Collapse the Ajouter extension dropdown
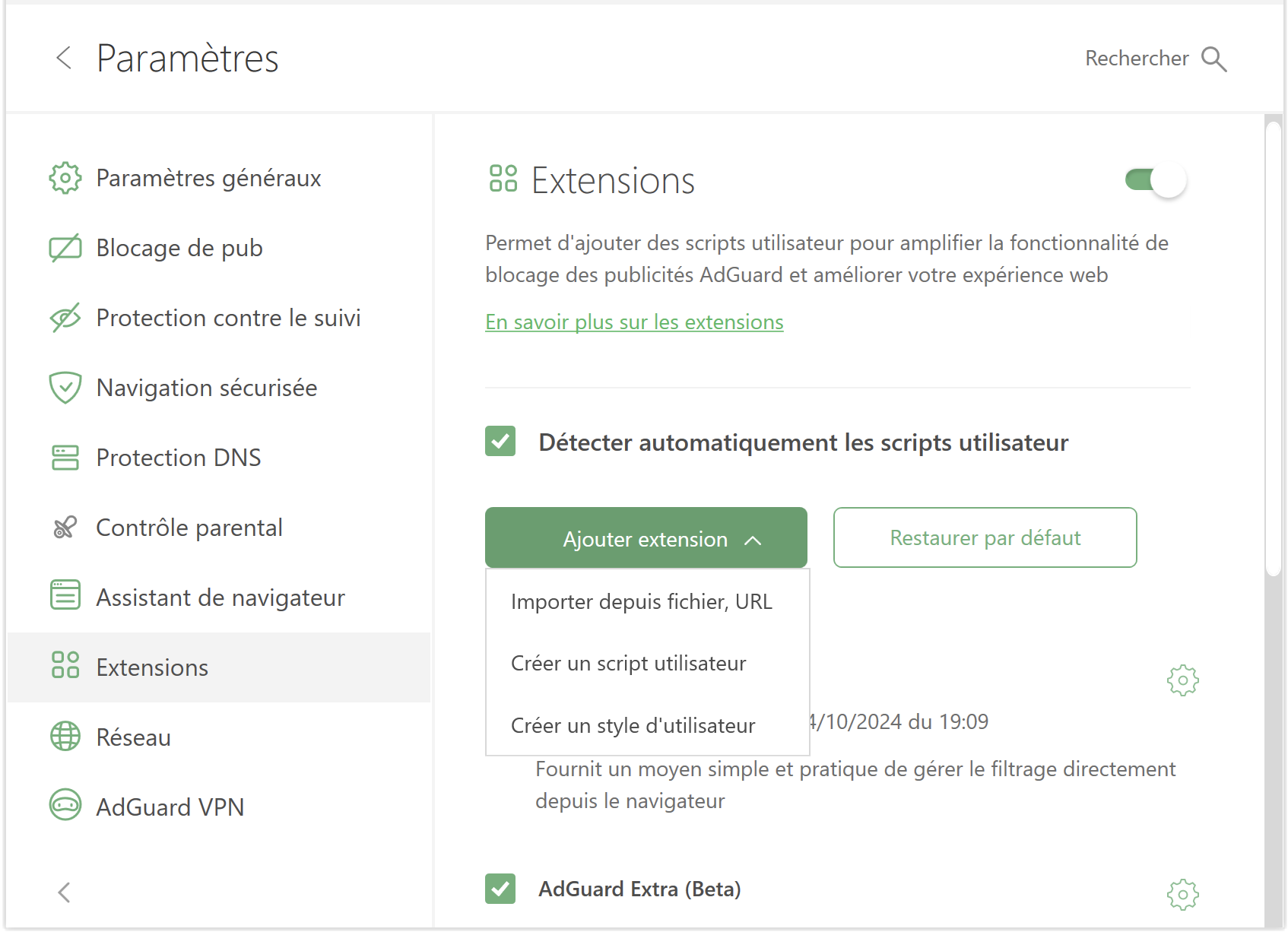 click(x=646, y=537)
